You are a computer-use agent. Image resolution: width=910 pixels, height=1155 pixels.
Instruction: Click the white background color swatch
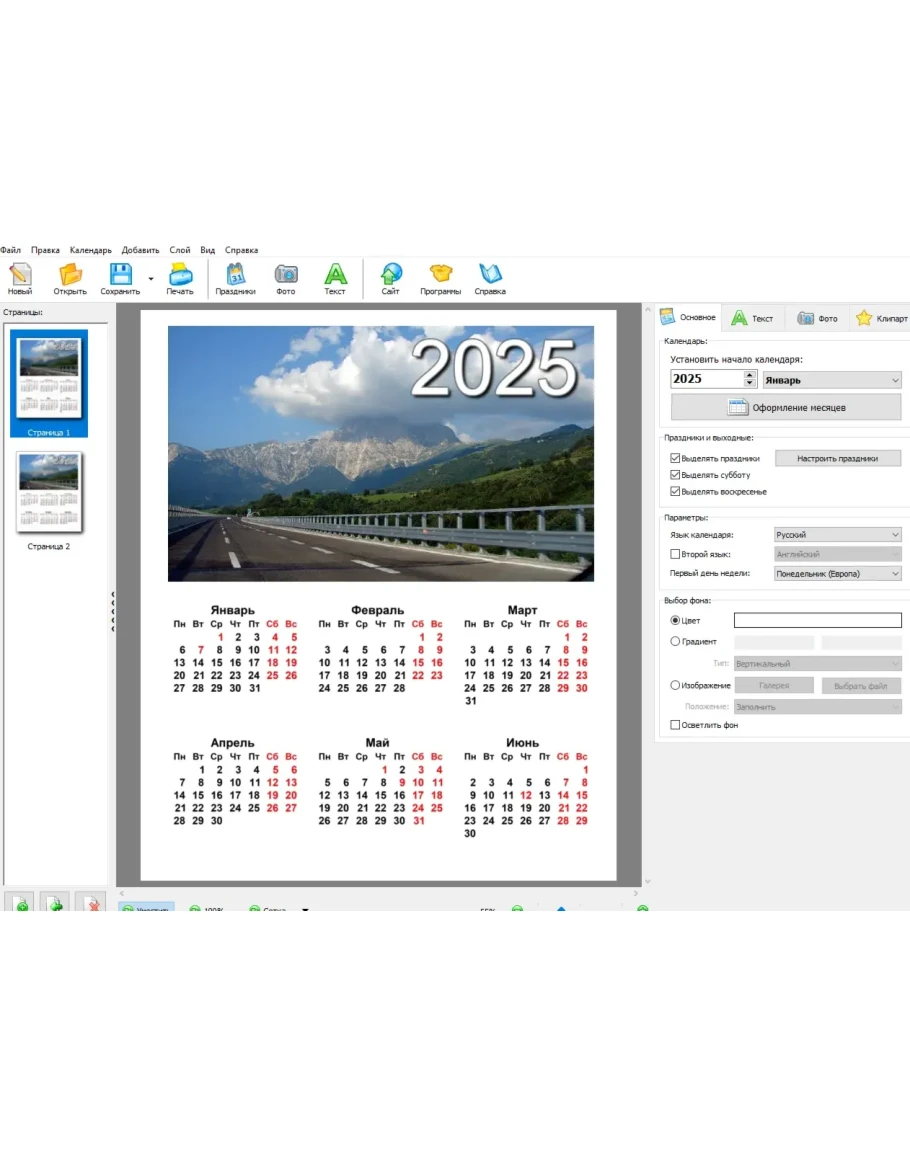coord(817,620)
